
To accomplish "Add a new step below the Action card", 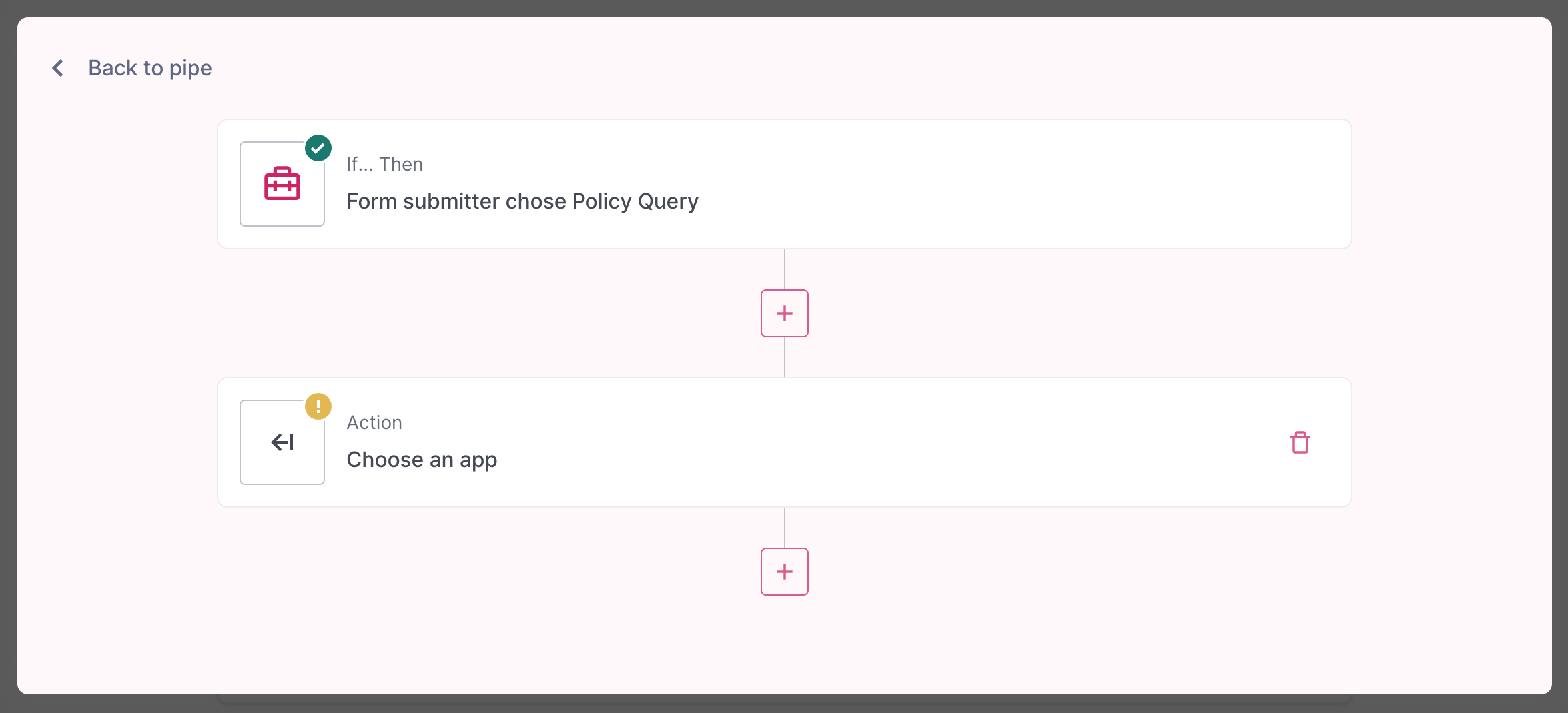I will (785, 572).
